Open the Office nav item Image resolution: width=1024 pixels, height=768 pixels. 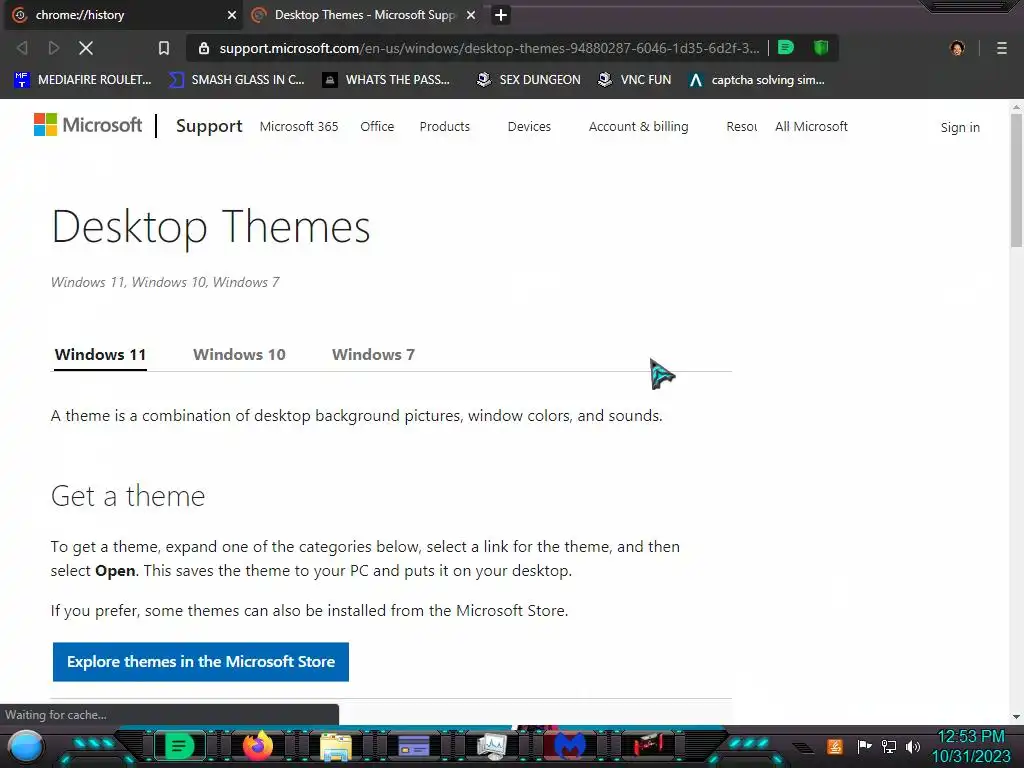(377, 127)
